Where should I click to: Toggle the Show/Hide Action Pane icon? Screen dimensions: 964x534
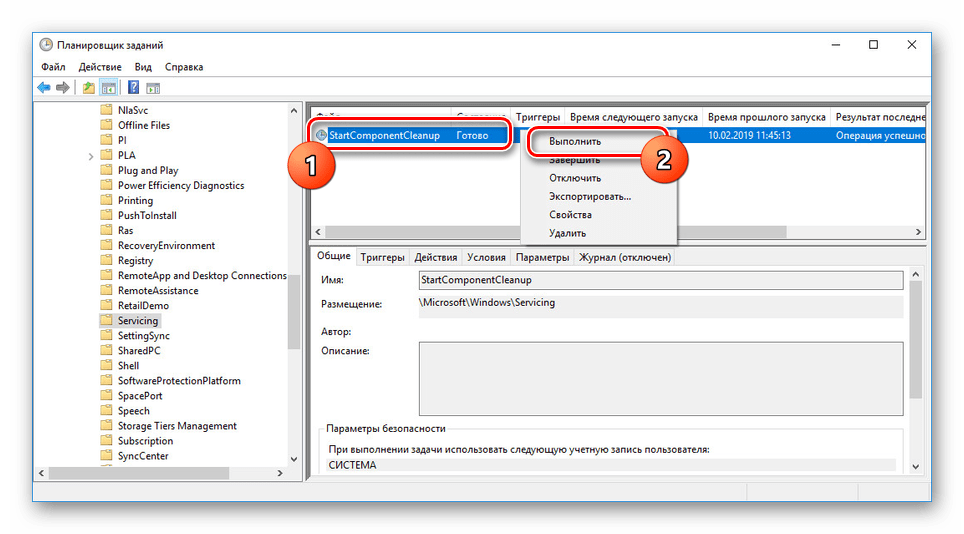153,88
